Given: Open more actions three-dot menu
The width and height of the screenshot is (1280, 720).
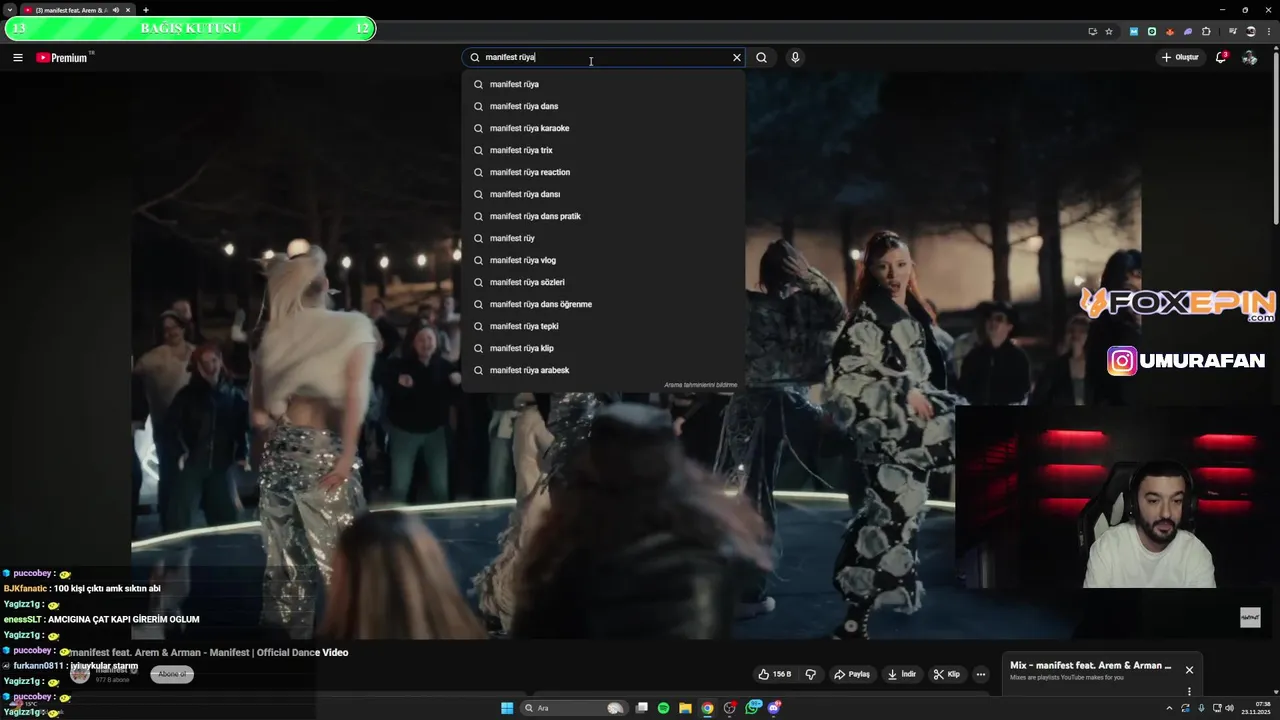Looking at the screenshot, I should pyautogui.click(x=981, y=674).
